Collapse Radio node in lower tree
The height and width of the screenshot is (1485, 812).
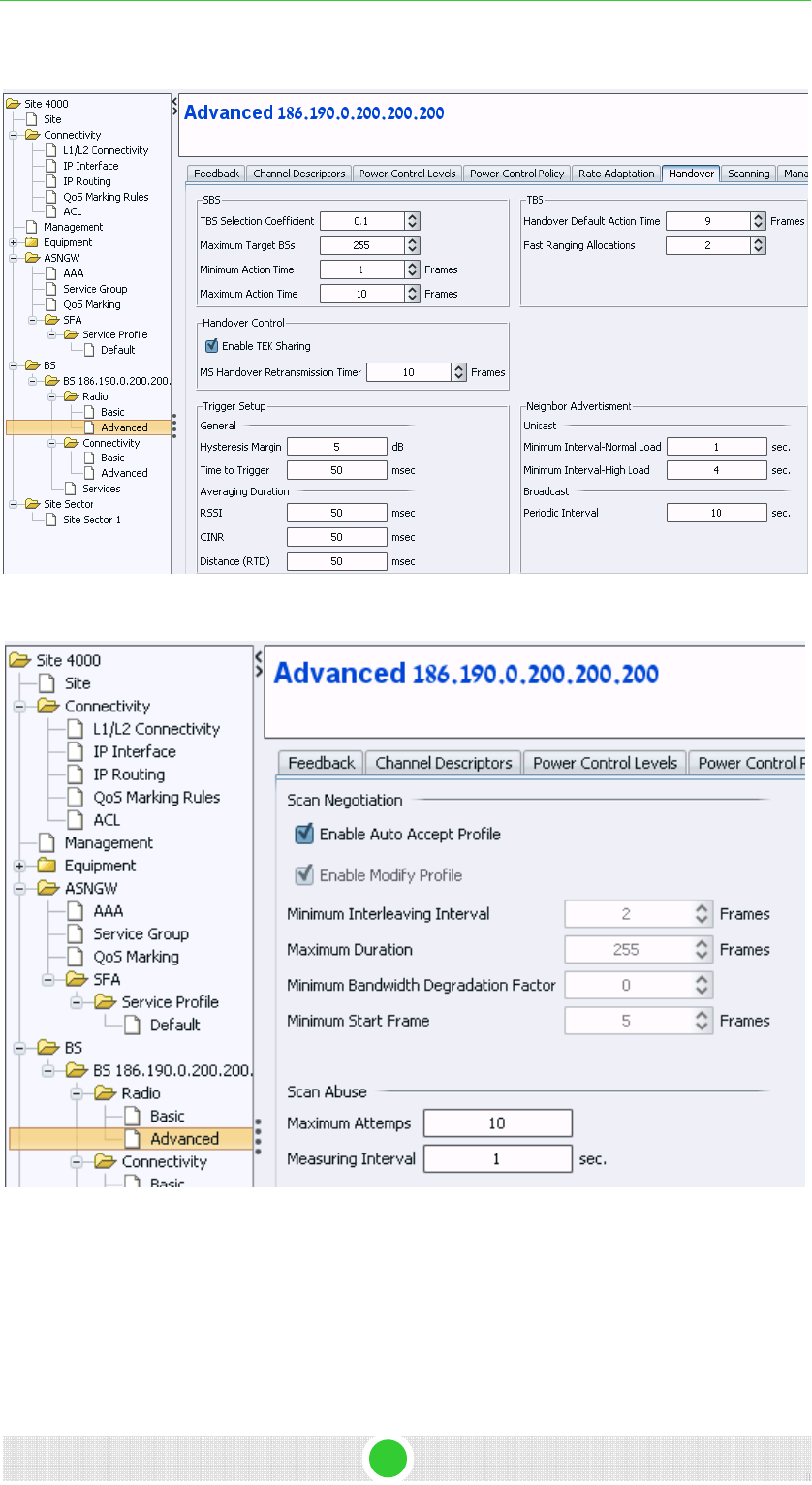[x=76, y=1093]
